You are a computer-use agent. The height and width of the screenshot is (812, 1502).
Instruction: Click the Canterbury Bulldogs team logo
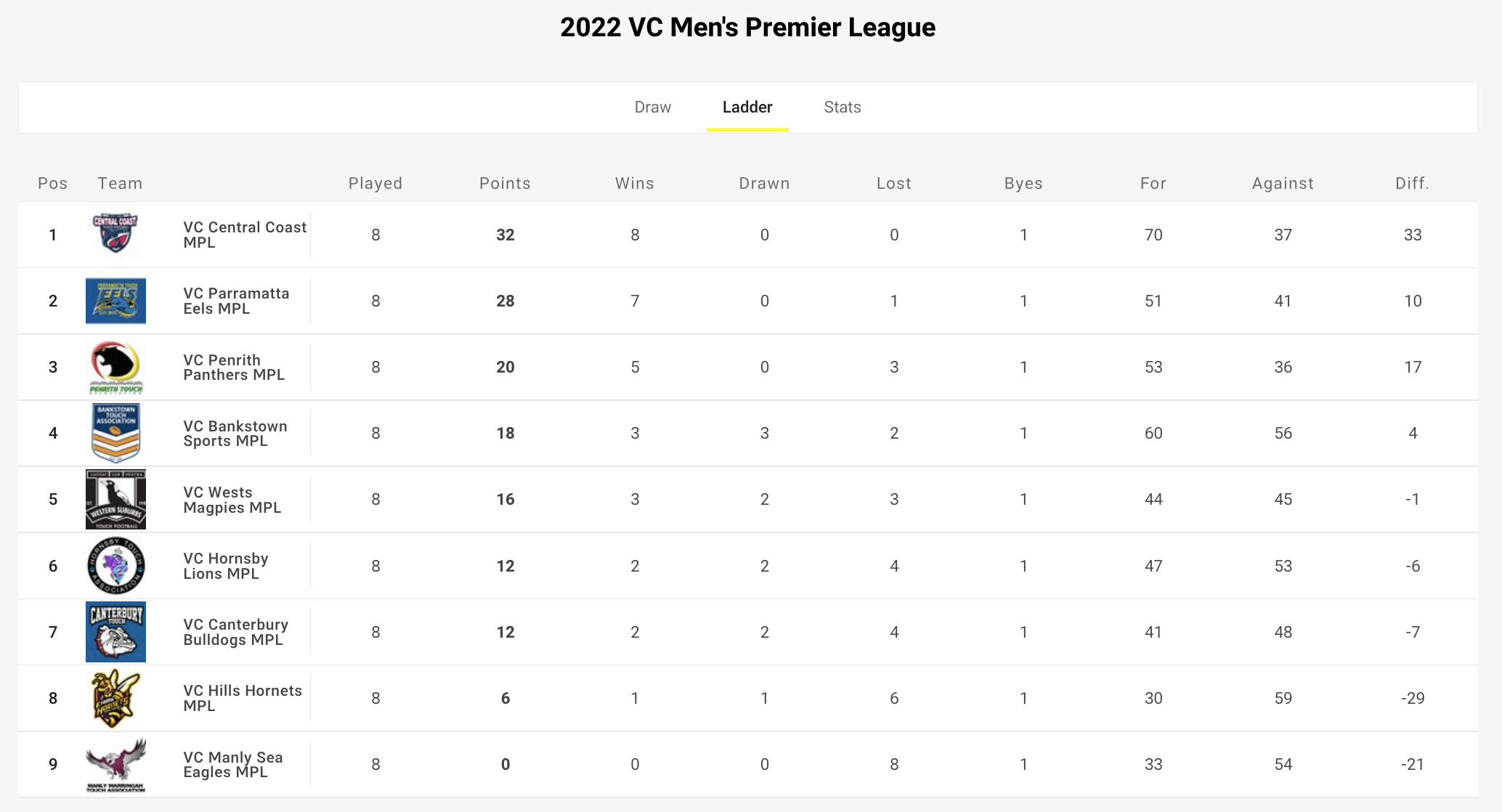[115, 632]
